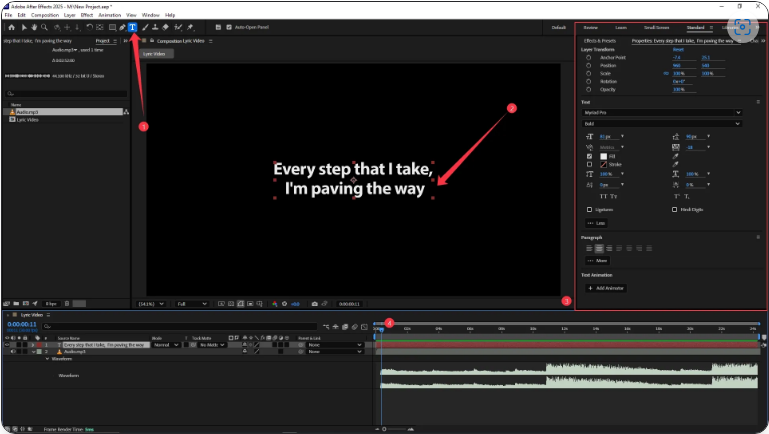Click the new folder icon in Project panel

(x=16, y=304)
